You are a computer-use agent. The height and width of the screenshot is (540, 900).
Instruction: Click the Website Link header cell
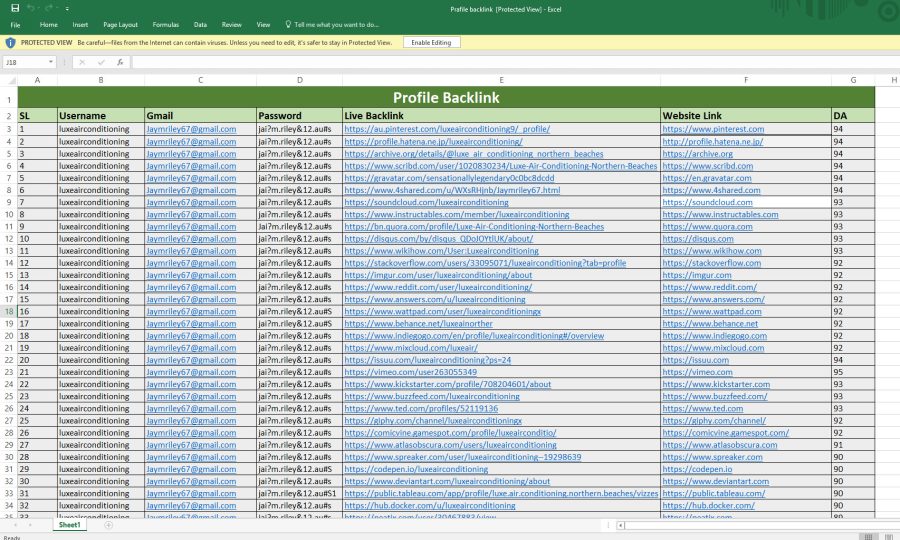[746, 115]
